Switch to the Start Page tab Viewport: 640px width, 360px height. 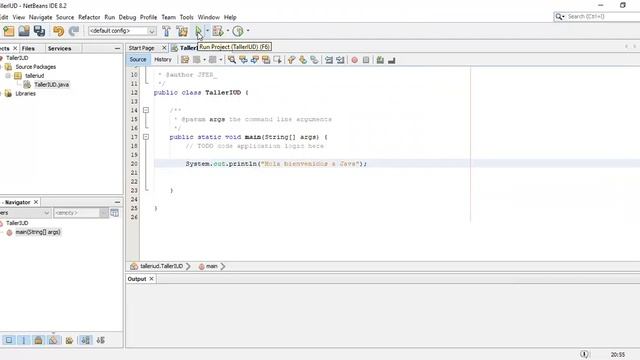click(142, 48)
